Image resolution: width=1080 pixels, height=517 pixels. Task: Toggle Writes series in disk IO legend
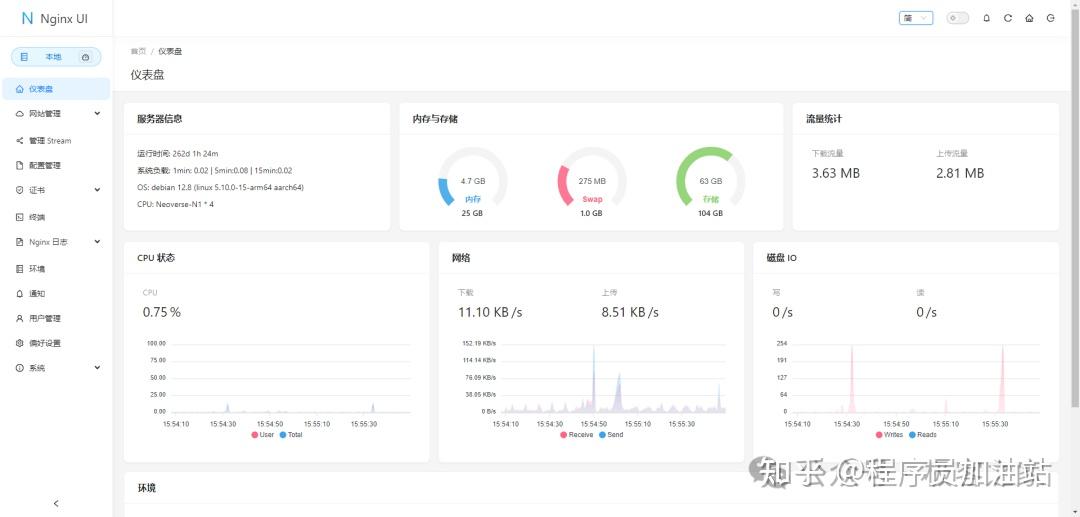[889, 434]
